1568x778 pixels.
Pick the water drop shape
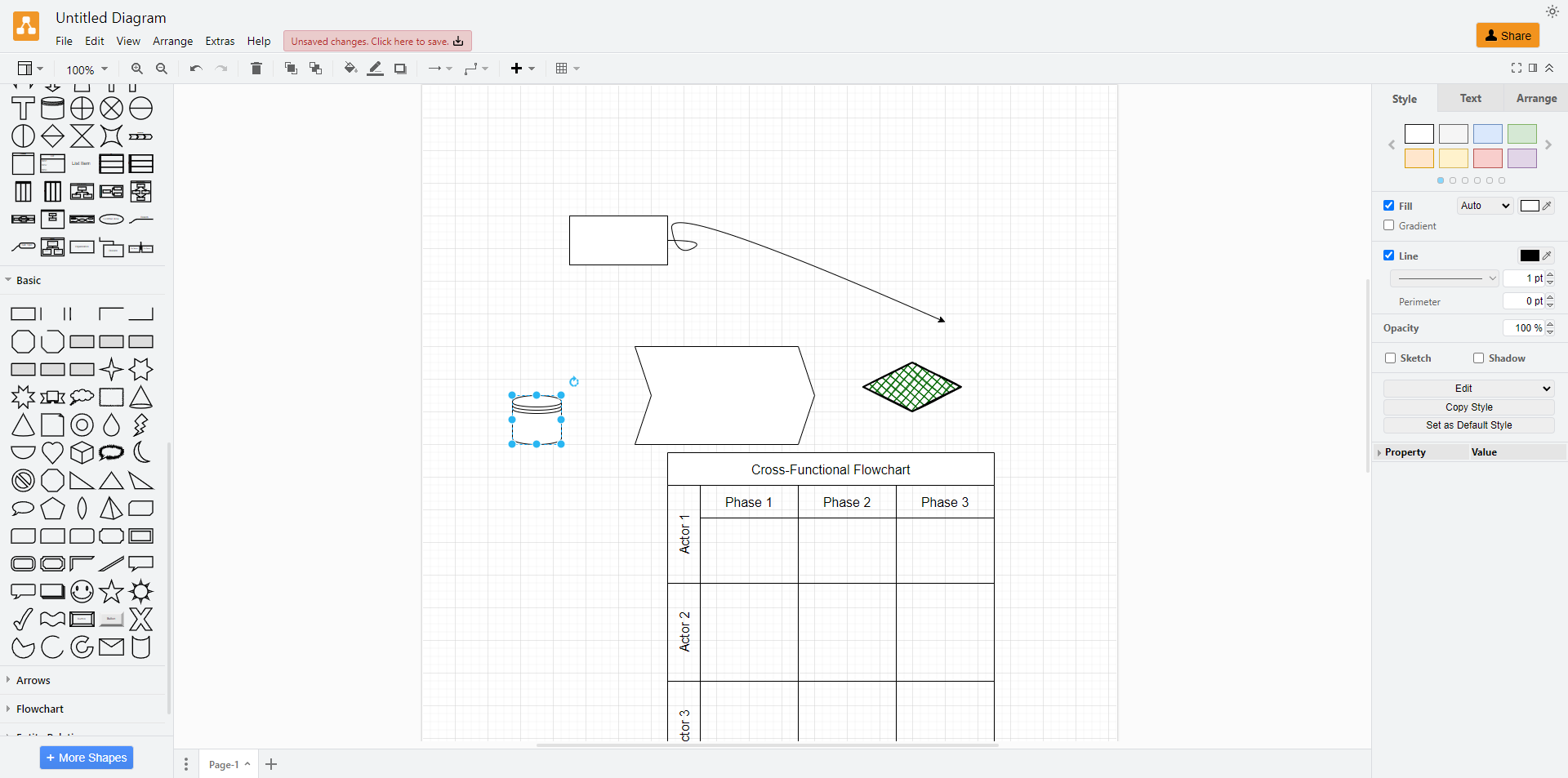(x=112, y=425)
